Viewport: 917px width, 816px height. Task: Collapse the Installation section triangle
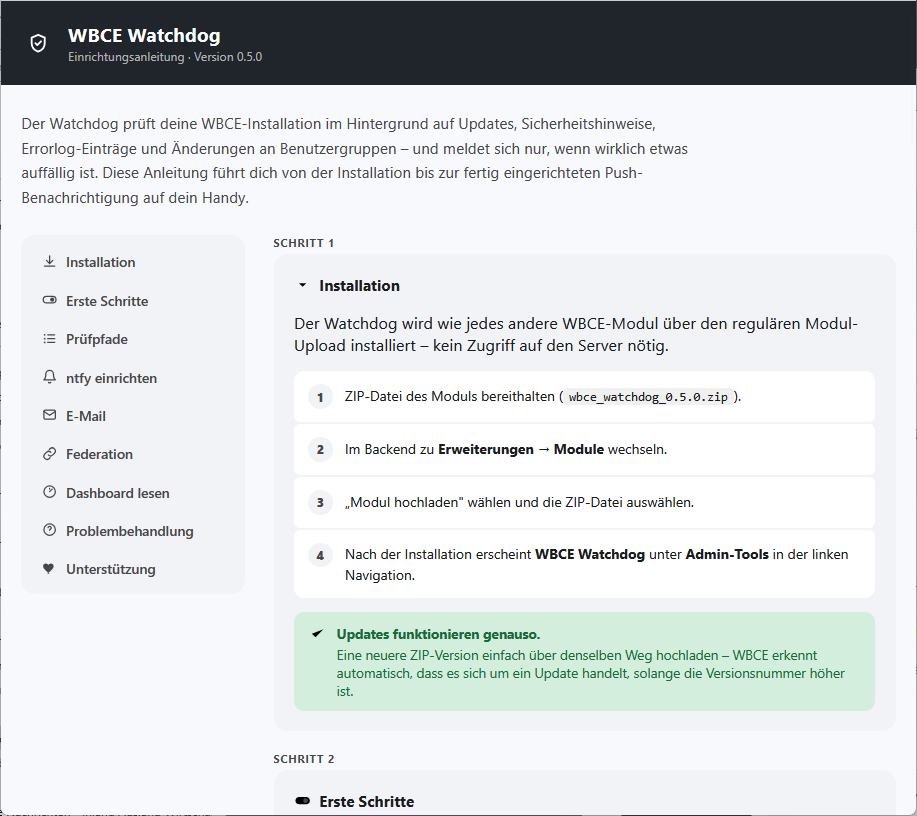pos(302,285)
